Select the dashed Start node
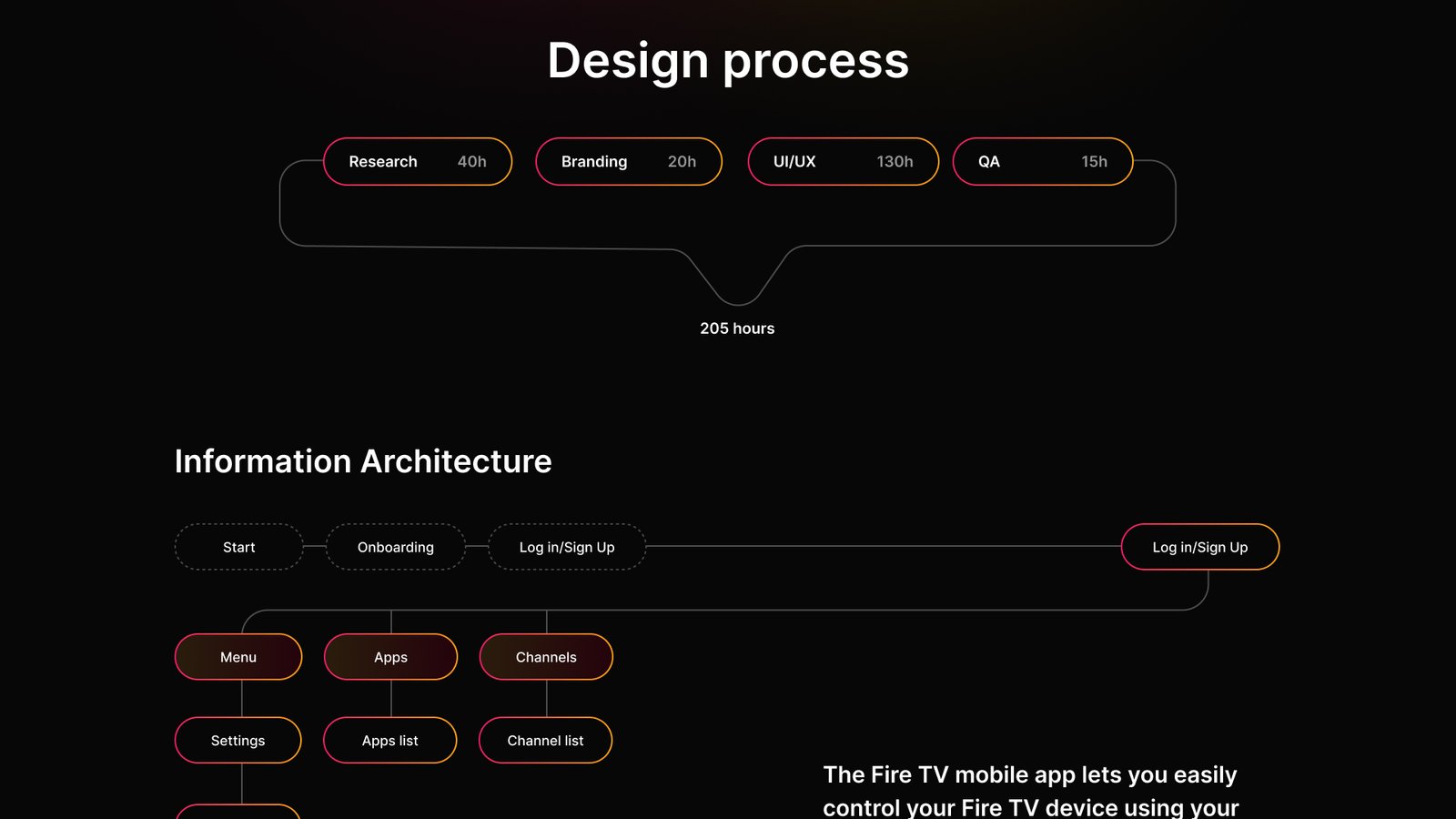Viewport: 1456px width, 819px height. pos(238,547)
